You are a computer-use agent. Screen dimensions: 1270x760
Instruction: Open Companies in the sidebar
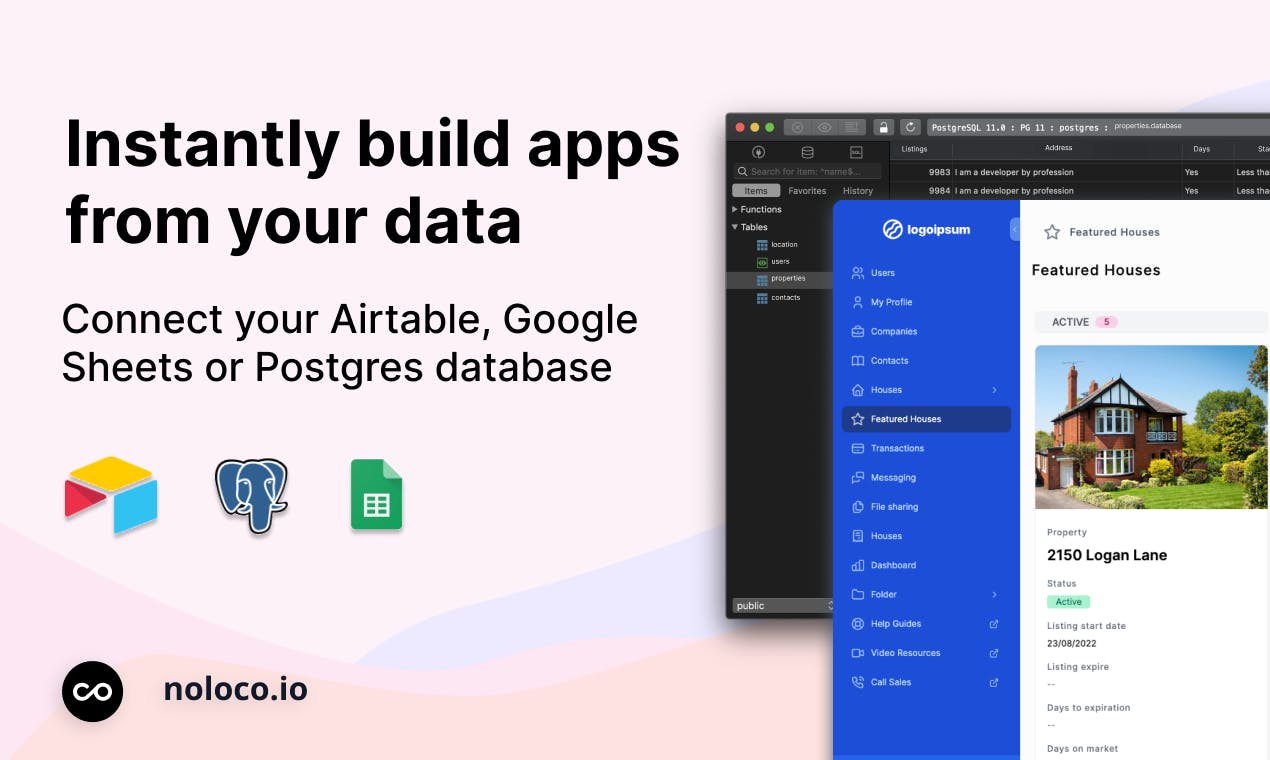(926, 331)
